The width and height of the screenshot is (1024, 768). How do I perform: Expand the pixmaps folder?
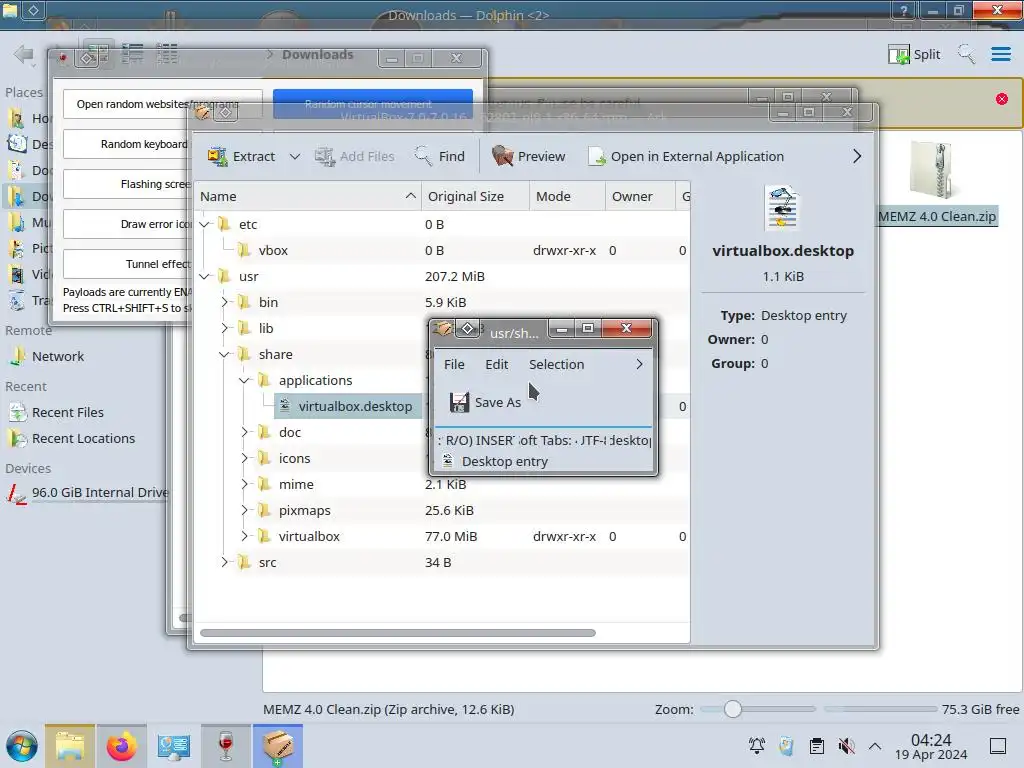pyautogui.click(x=244, y=510)
